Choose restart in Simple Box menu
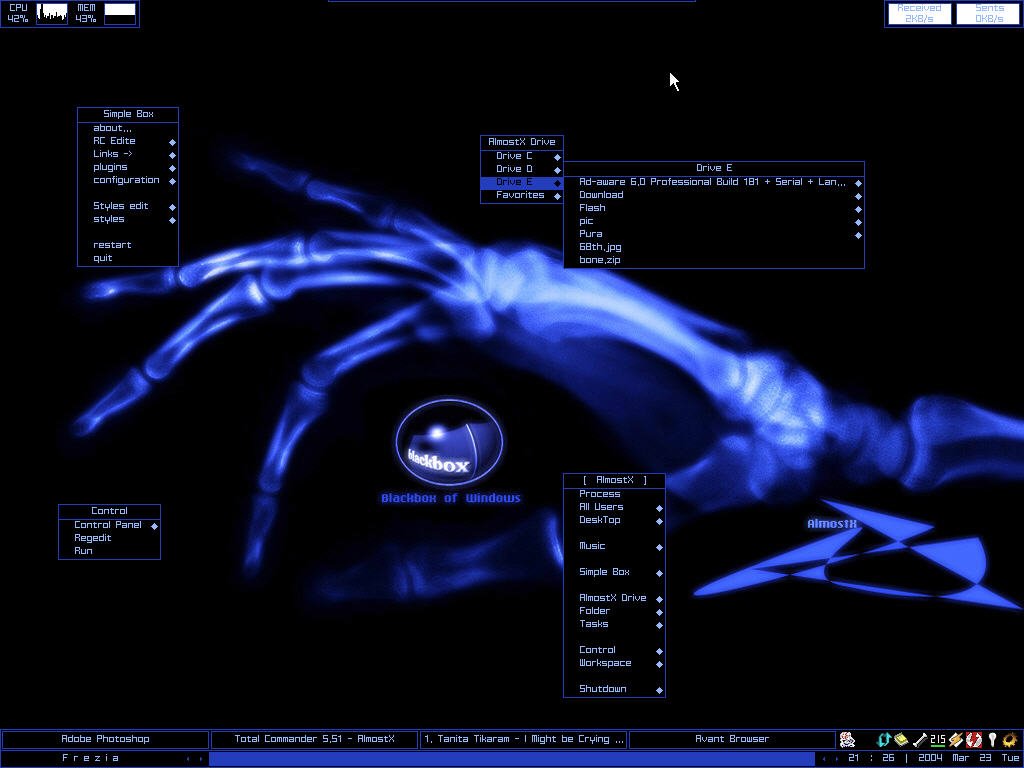Viewport: 1024px width, 768px height. [x=128, y=246]
